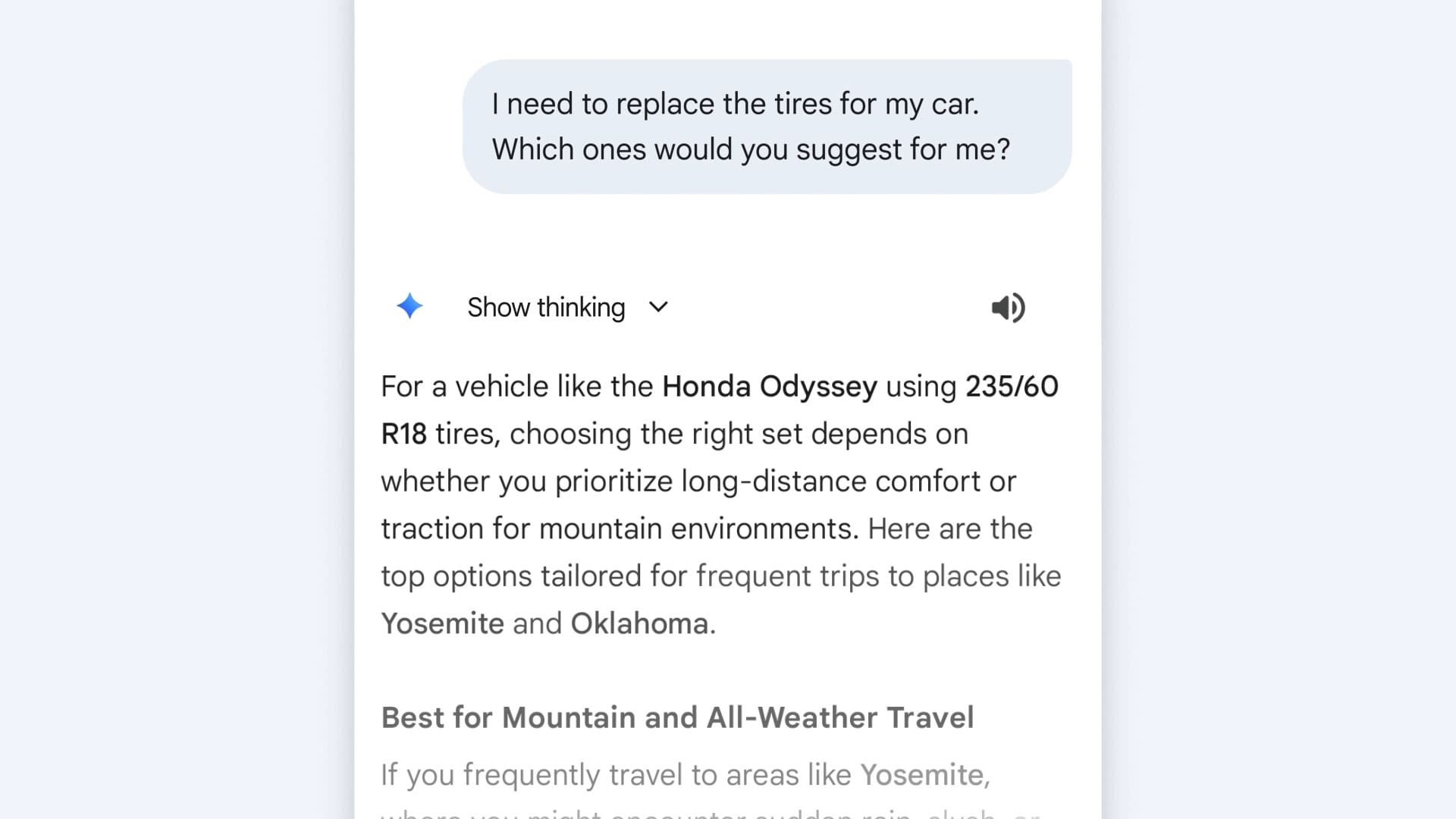
Task: Expand the Show thinking chevron arrow
Action: 658,307
